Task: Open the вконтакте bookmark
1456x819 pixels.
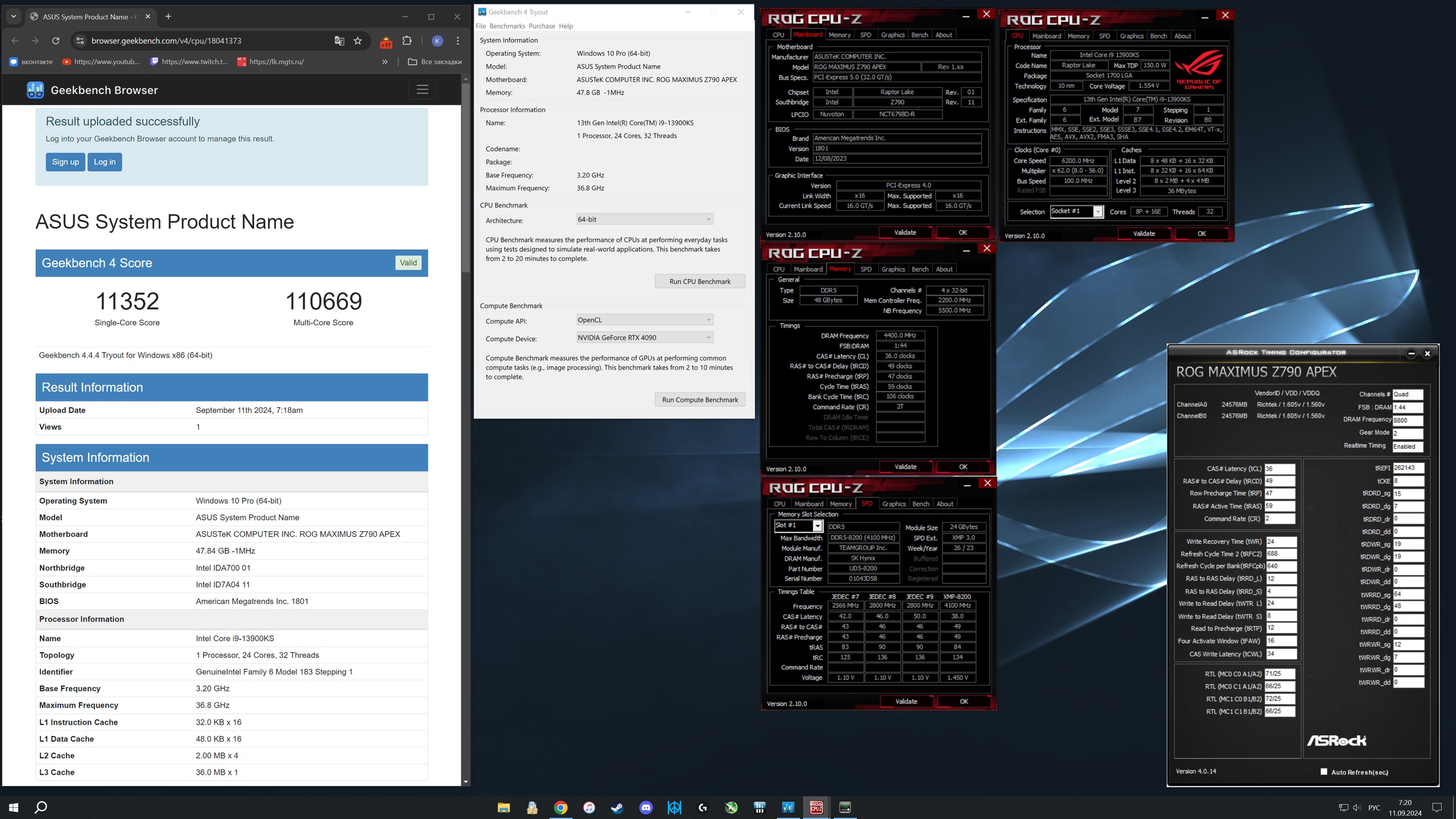Action: click(x=31, y=62)
